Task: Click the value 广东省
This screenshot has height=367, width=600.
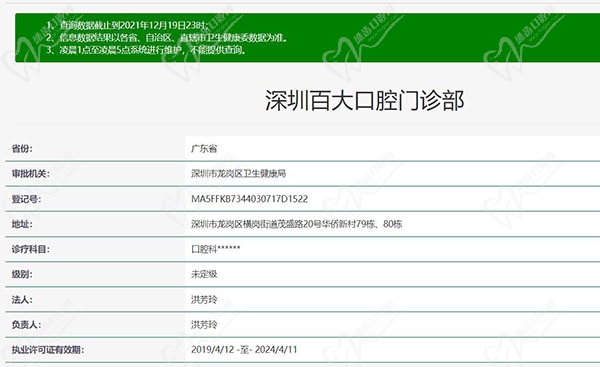Action: pyautogui.click(x=204, y=148)
